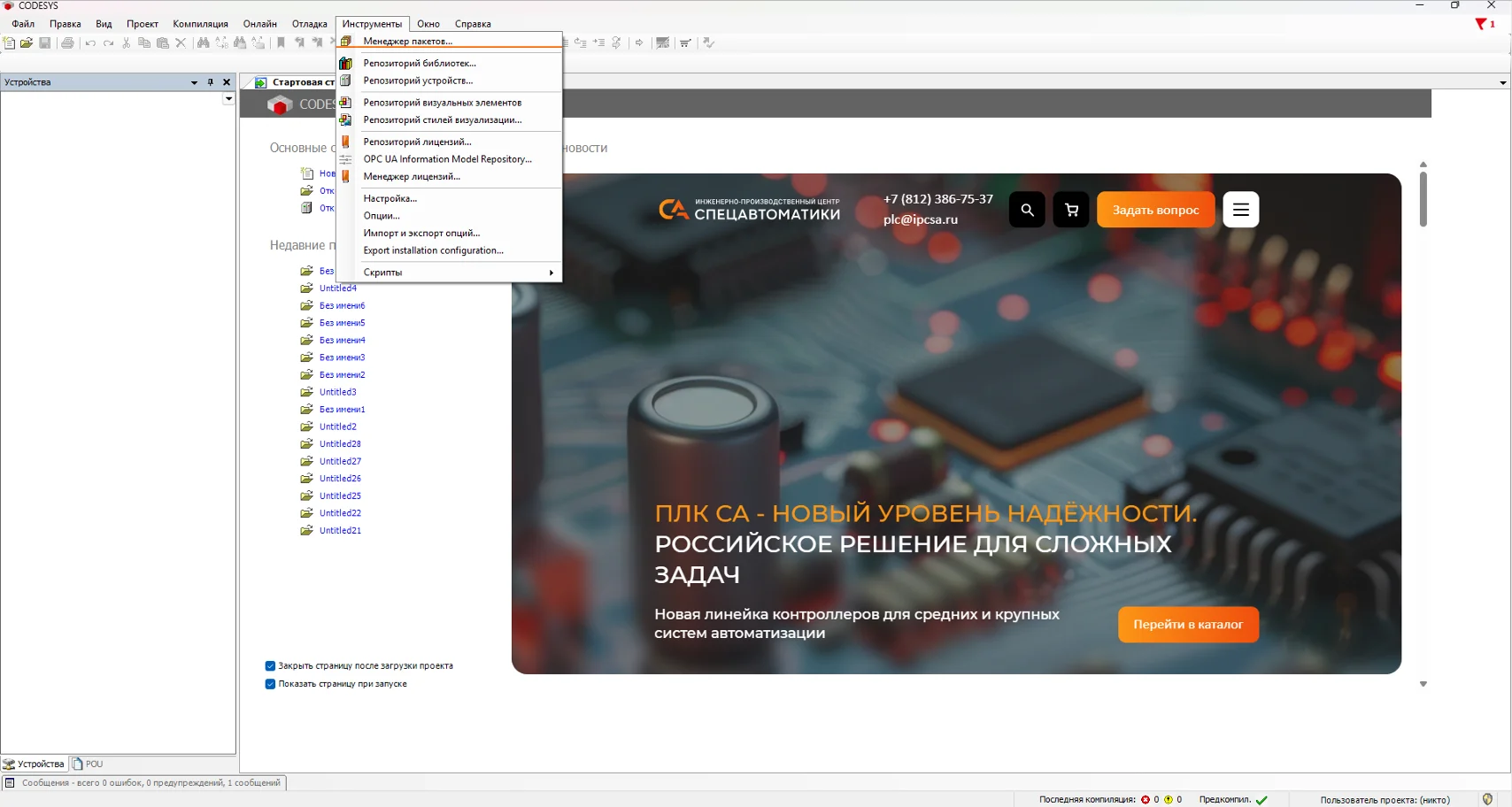Choose Export installation configuration
Screen dimensions: 1512x807
[x=450, y=250]
